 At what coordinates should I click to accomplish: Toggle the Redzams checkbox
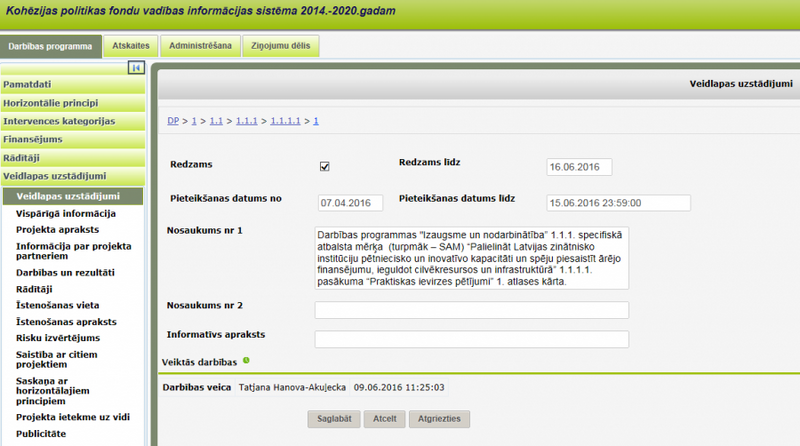click(324, 166)
